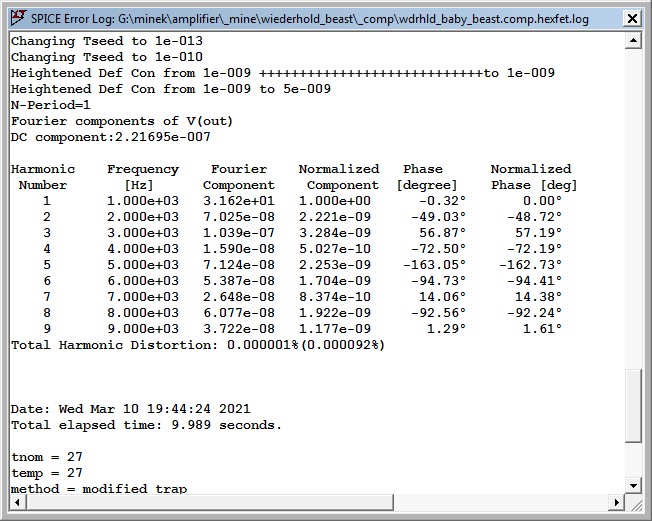652x521 pixels.
Task: Click the 'tnom = 27' line
Action: 47,457
